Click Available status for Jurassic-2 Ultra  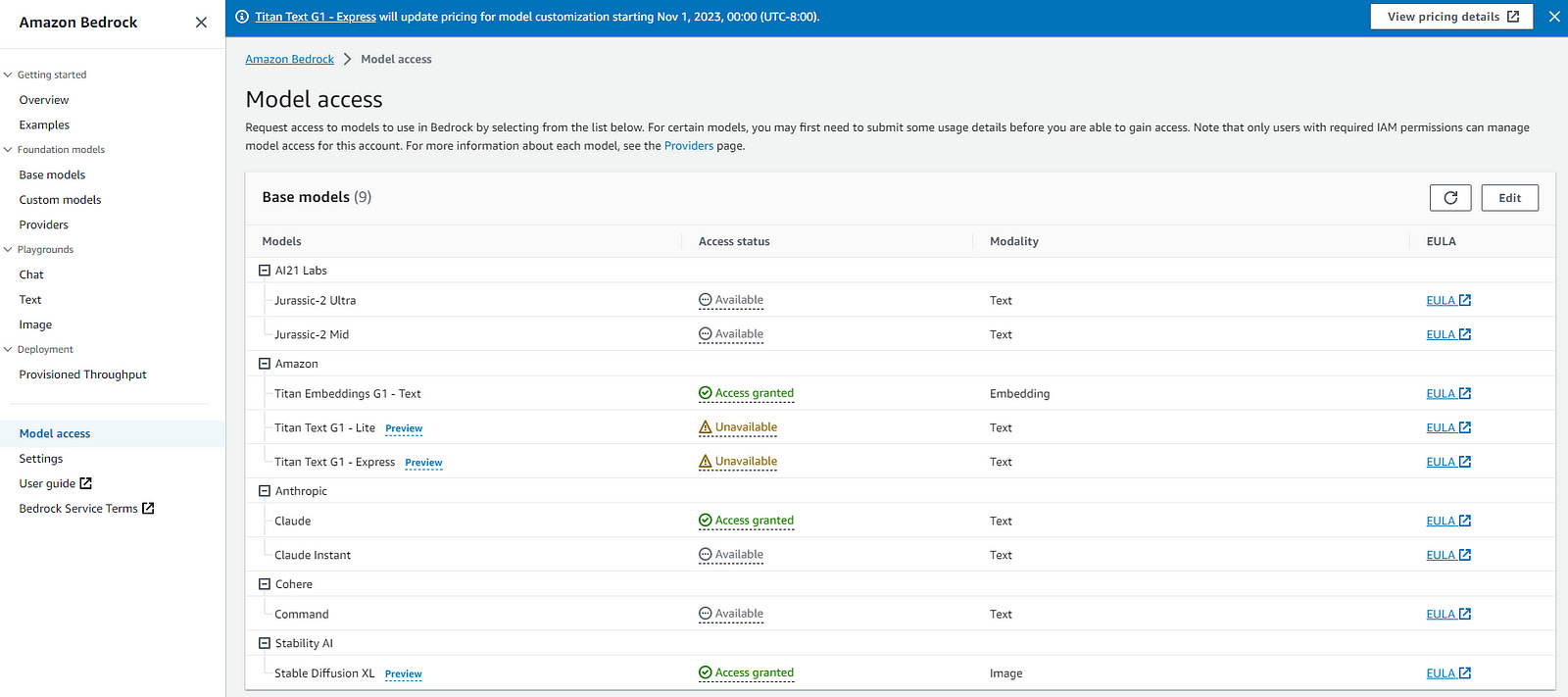[731, 301]
